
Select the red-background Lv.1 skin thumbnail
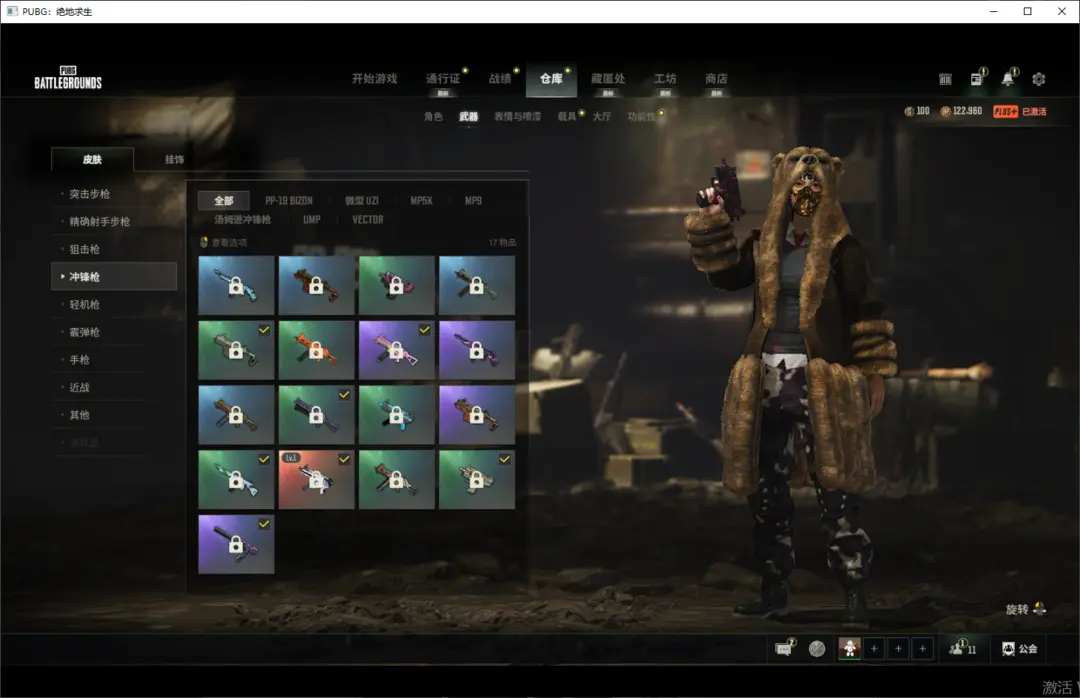point(316,480)
